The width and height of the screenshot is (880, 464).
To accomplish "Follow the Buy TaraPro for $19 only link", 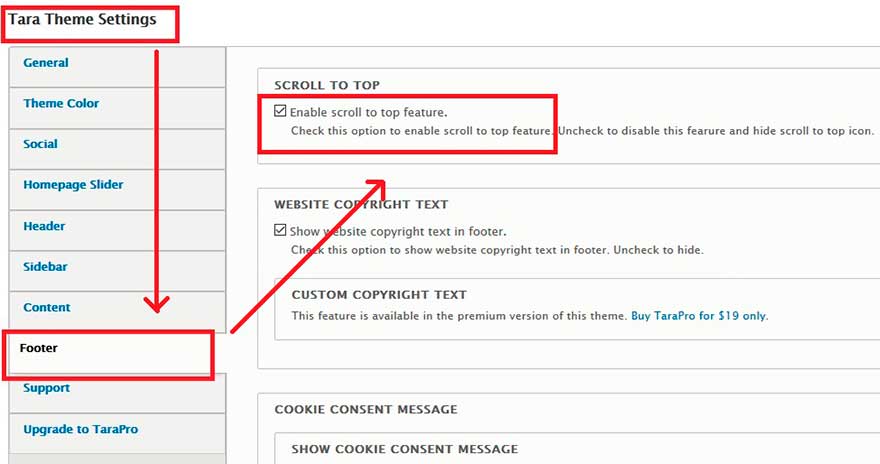I will 698,316.
